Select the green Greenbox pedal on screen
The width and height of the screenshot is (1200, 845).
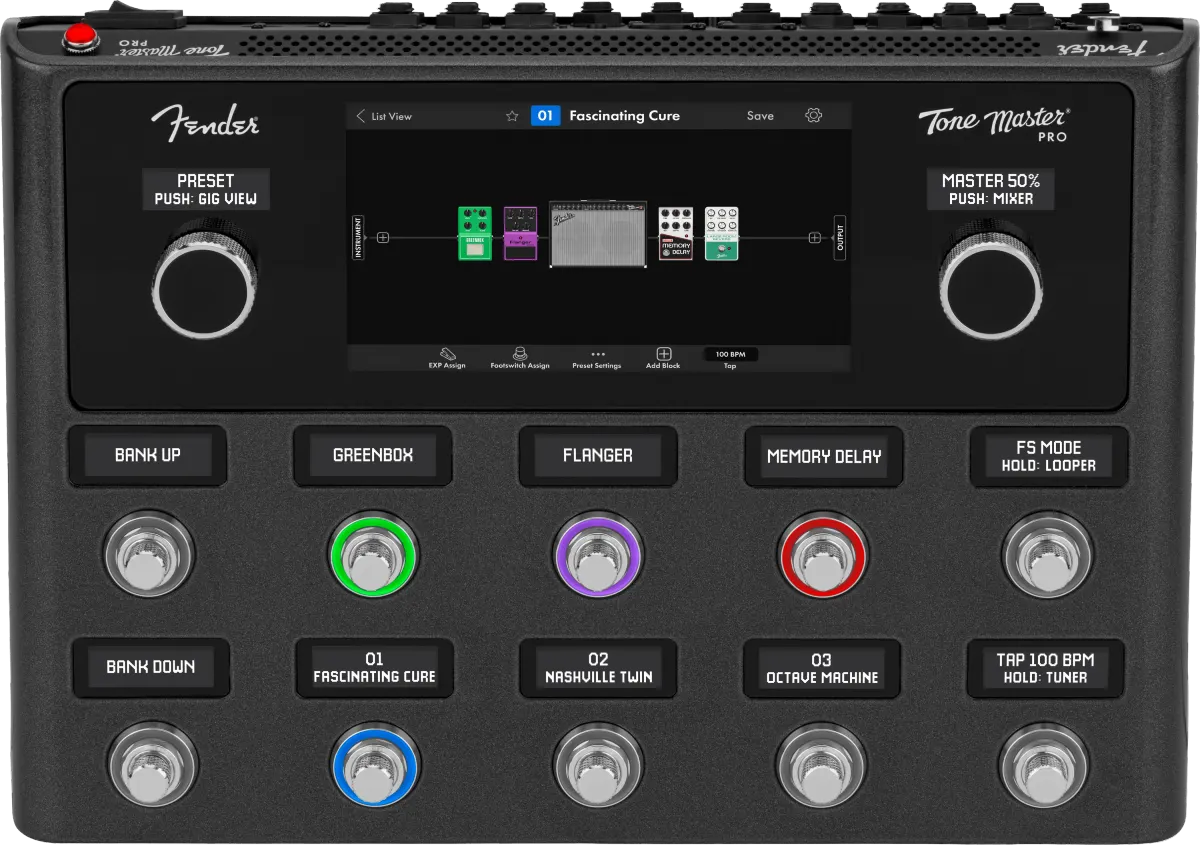tap(475, 234)
